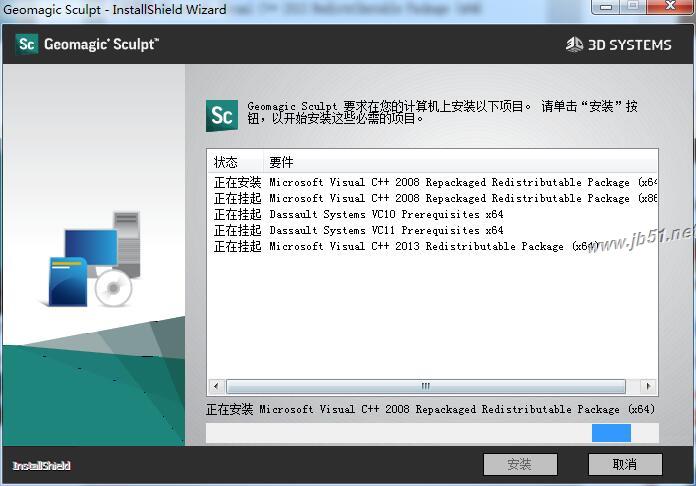Screen dimensions: 696x486
Task: Click the scroll-right arrow in the prerequisites list
Action: click(649, 386)
